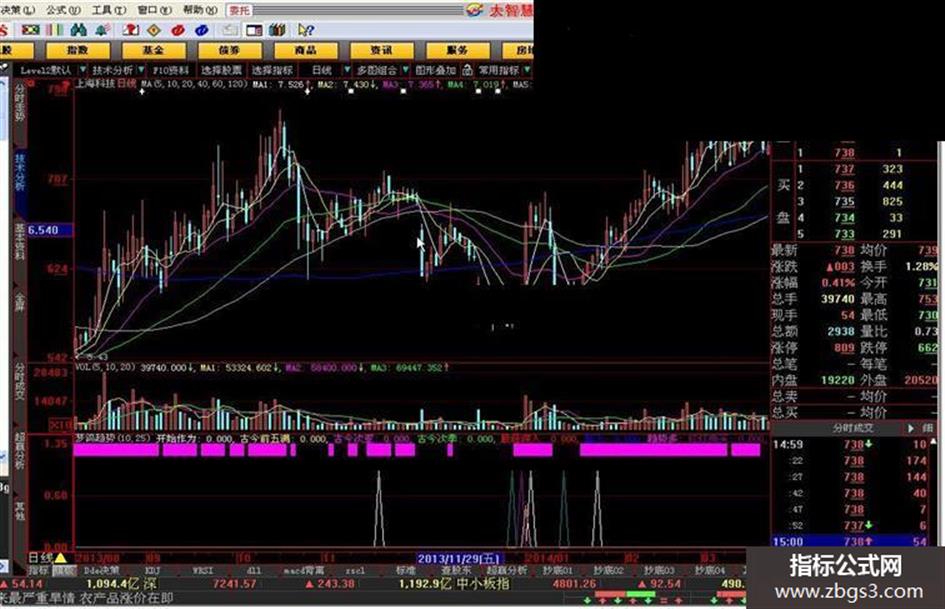Click 图形叠加 in the toolbar

(435, 70)
